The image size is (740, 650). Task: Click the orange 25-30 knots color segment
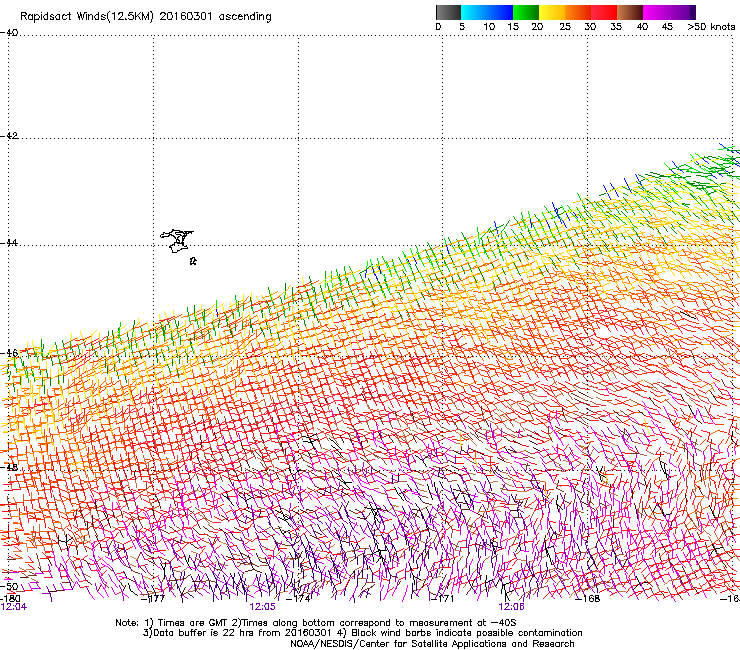578,12
